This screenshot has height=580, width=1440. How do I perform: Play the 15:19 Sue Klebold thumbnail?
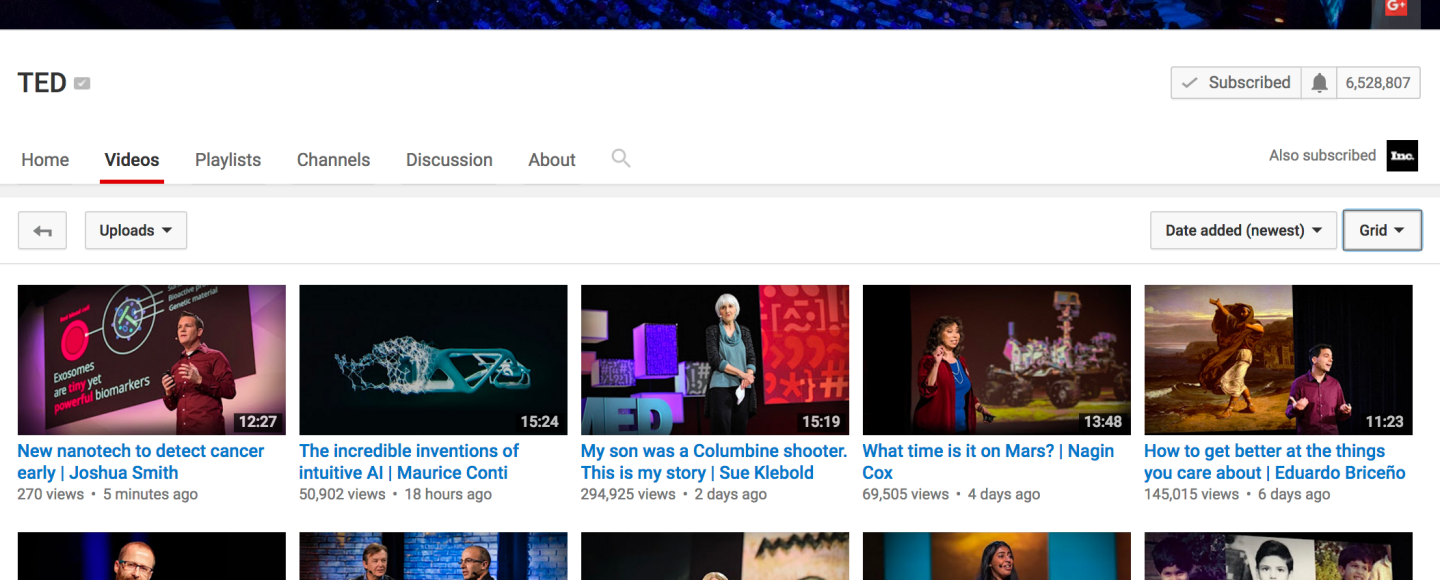coord(715,360)
